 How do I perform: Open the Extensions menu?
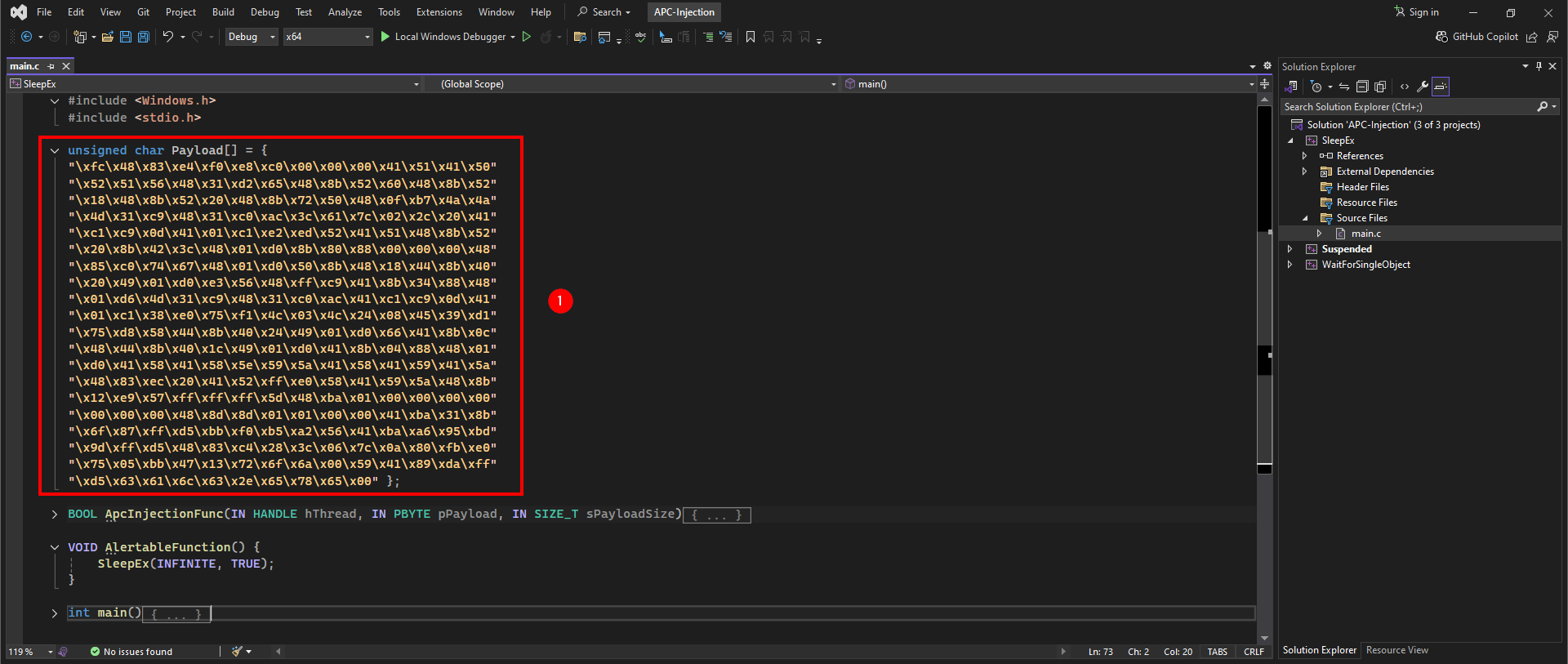[x=439, y=12]
